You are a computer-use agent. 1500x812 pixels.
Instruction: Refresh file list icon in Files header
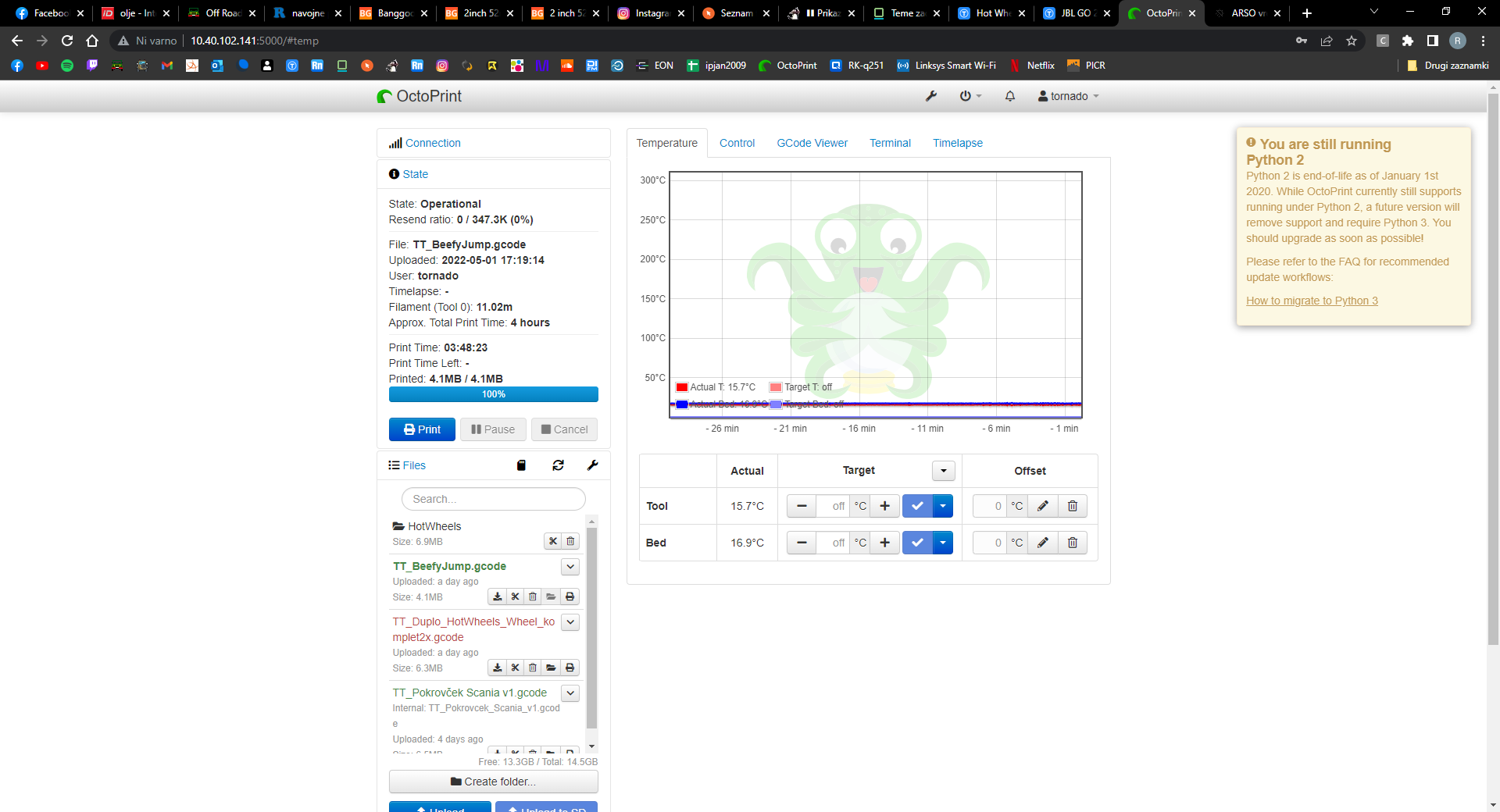click(558, 465)
